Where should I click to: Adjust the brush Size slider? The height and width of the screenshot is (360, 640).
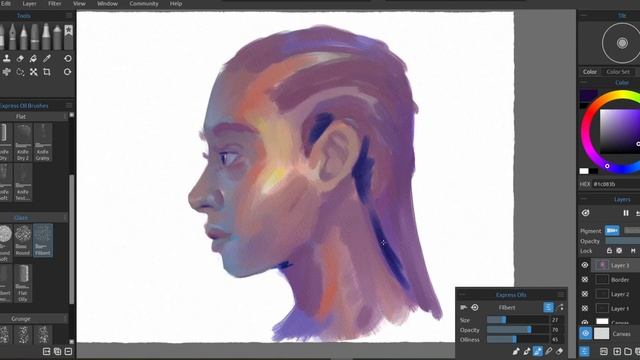coord(517,320)
